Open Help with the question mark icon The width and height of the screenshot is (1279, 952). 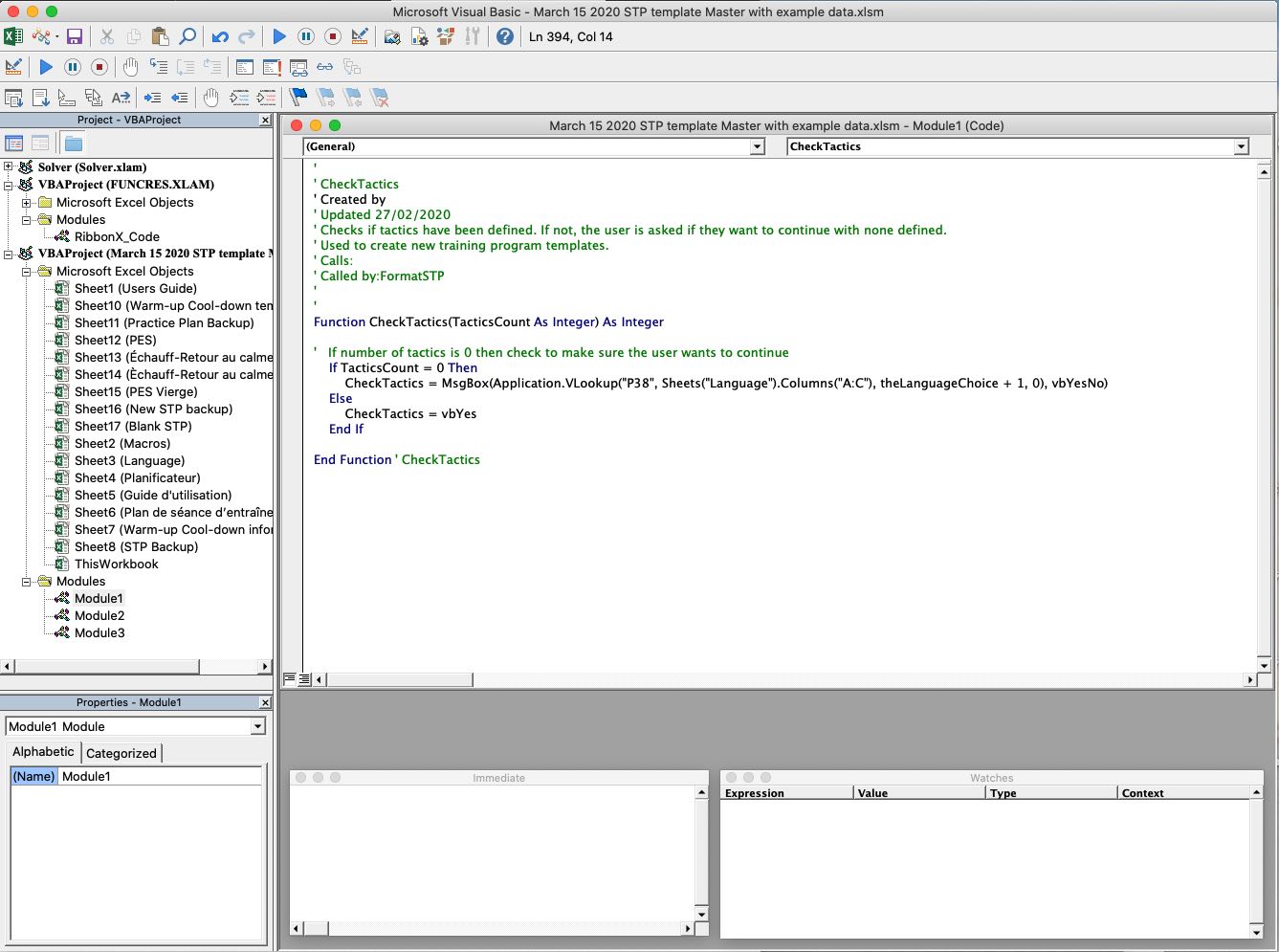click(504, 37)
